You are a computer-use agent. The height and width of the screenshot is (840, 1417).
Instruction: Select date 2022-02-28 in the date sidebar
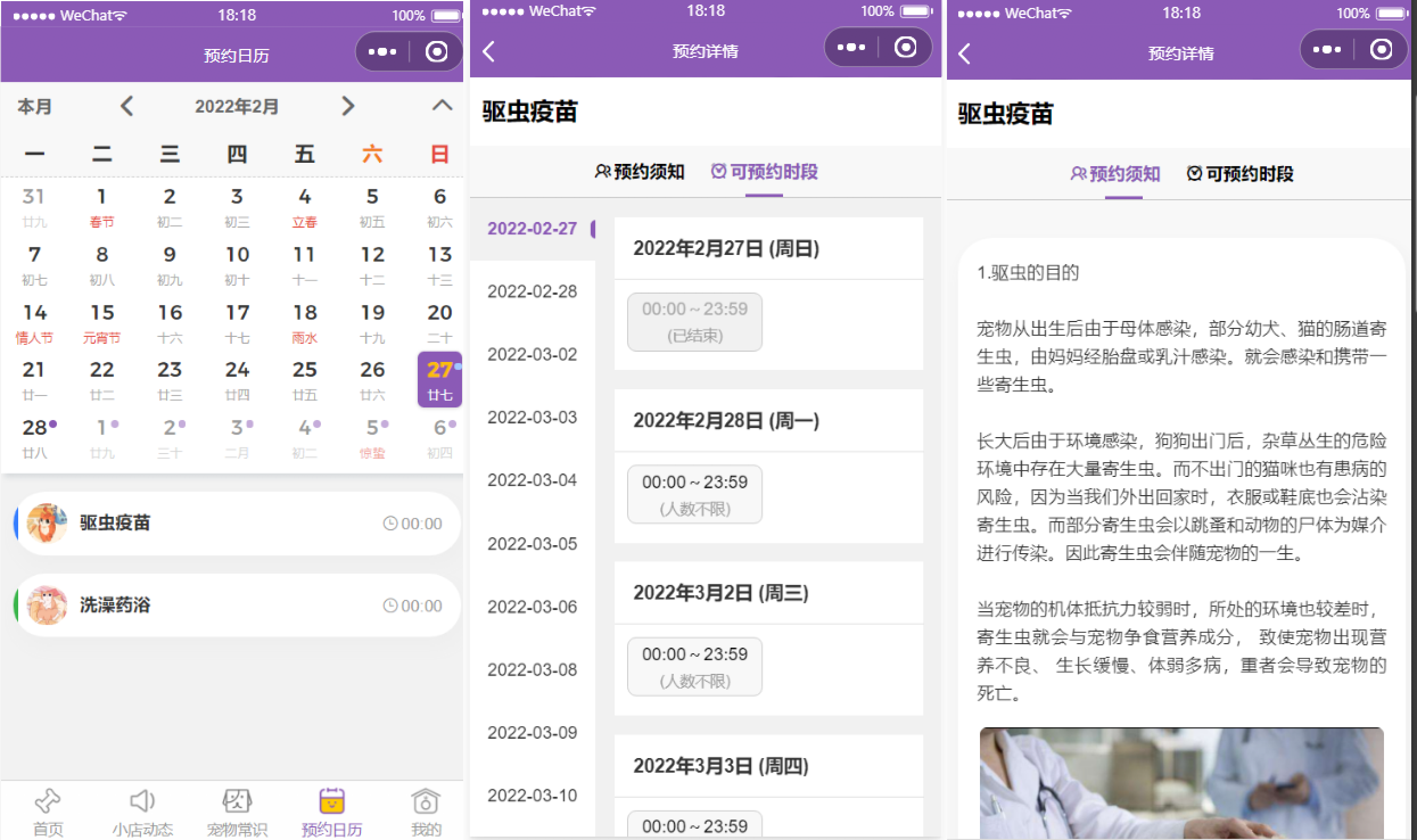coord(533,292)
